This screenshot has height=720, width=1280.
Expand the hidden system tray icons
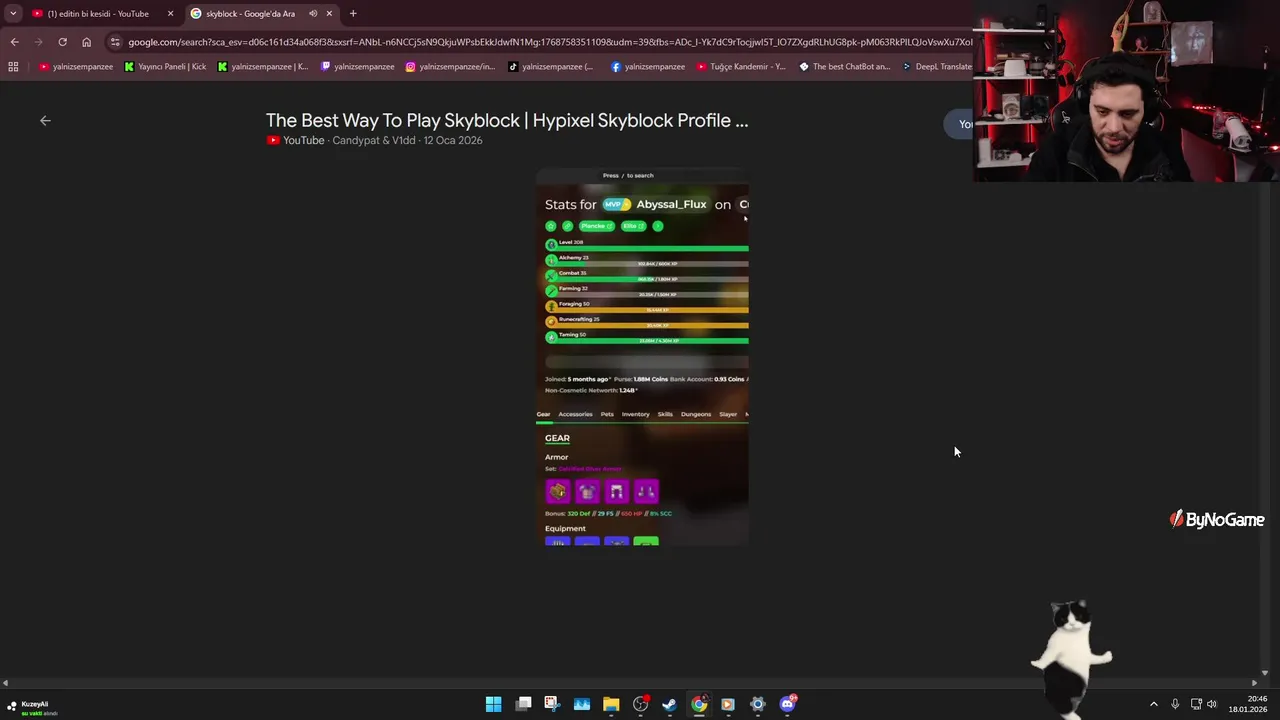[1153, 704]
